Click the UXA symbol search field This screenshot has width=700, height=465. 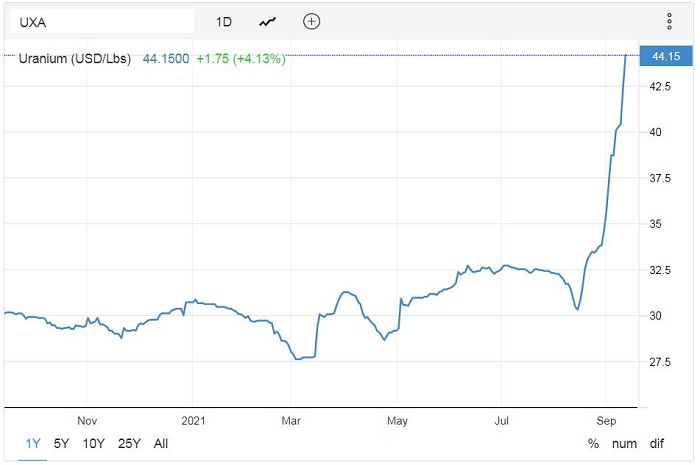tap(98, 21)
